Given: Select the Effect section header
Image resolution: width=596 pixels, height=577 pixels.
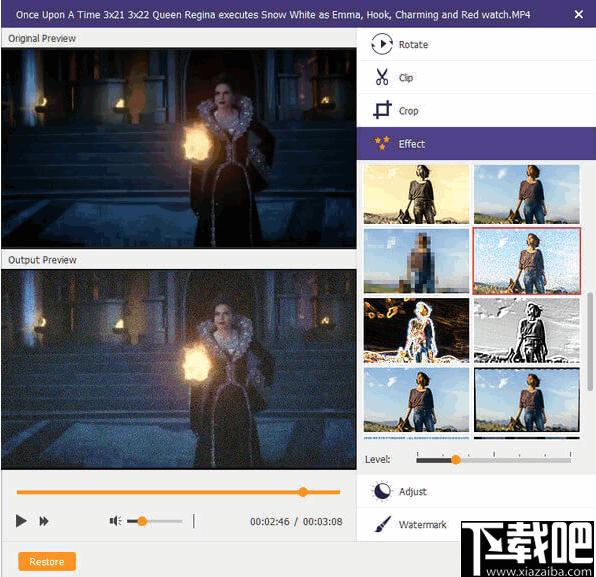Looking at the screenshot, I should click(x=476, y=143).
